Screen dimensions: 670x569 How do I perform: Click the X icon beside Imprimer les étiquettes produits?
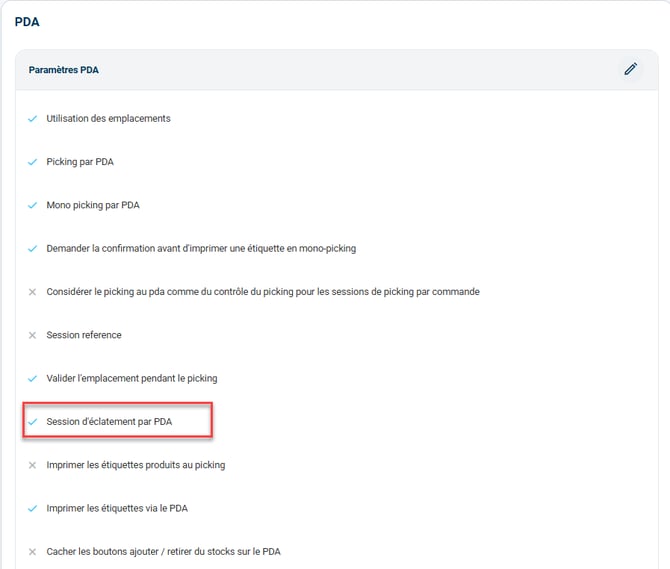click(x=32, y=465)
